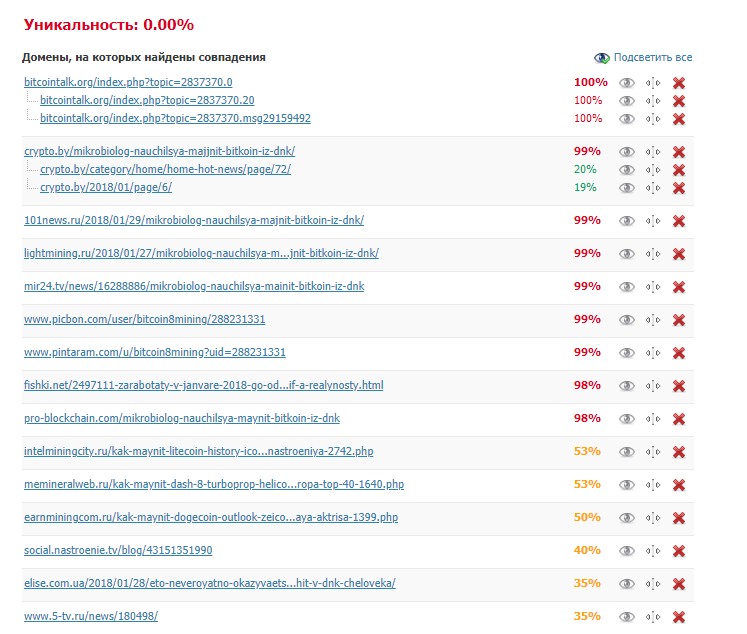Image resolution: width=747 pixels, height=634 pixels.
Task: Open the mir24.tv/news/16288886 link
Action: click(x=194, y=286)
